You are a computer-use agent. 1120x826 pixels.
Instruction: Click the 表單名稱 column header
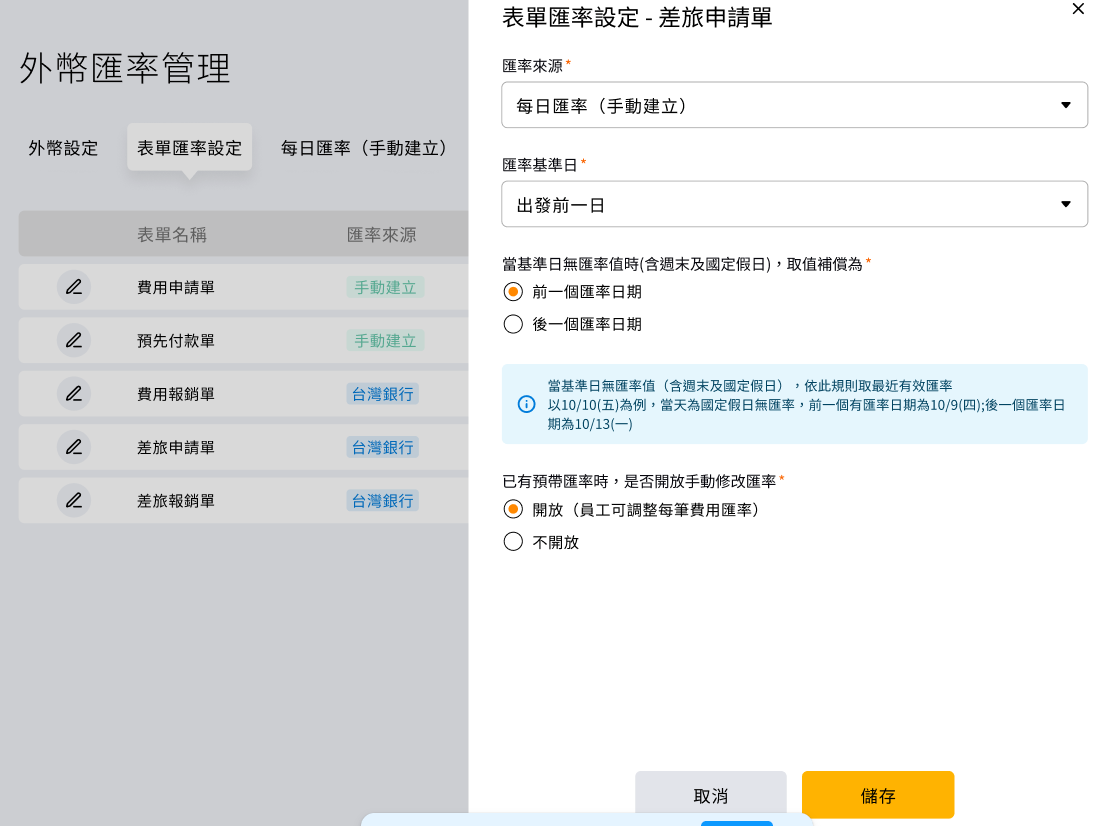coord(171,234)
